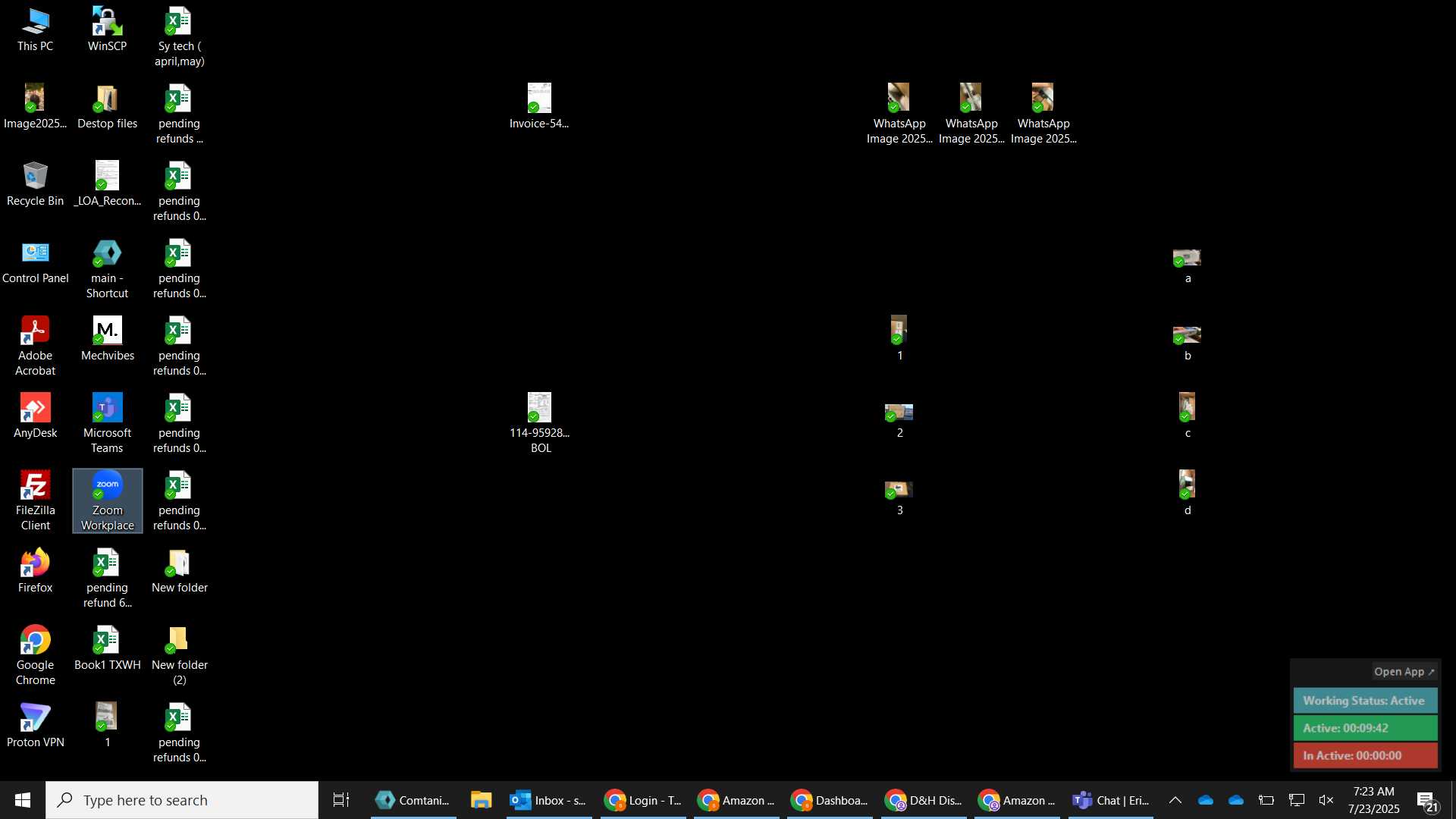Select the pending refund 6 Excel file
This screenshot has width=1456, height=819.
pyautogui.click(x=107, y=579)
